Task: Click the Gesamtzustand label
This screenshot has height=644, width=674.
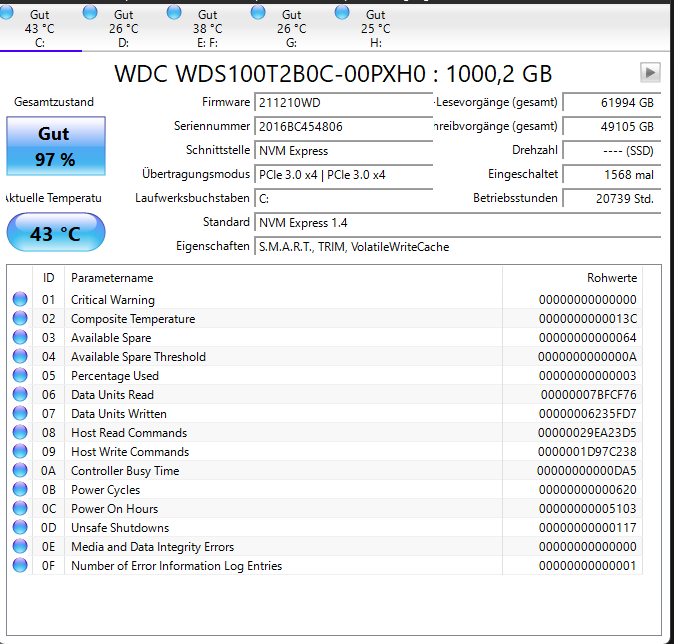Action: click(54, 102)
